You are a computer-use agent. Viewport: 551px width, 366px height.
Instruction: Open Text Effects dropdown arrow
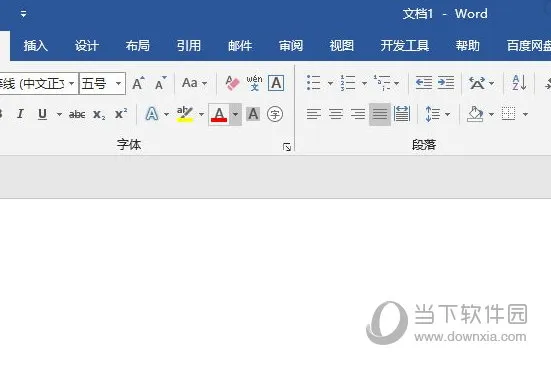167,114
